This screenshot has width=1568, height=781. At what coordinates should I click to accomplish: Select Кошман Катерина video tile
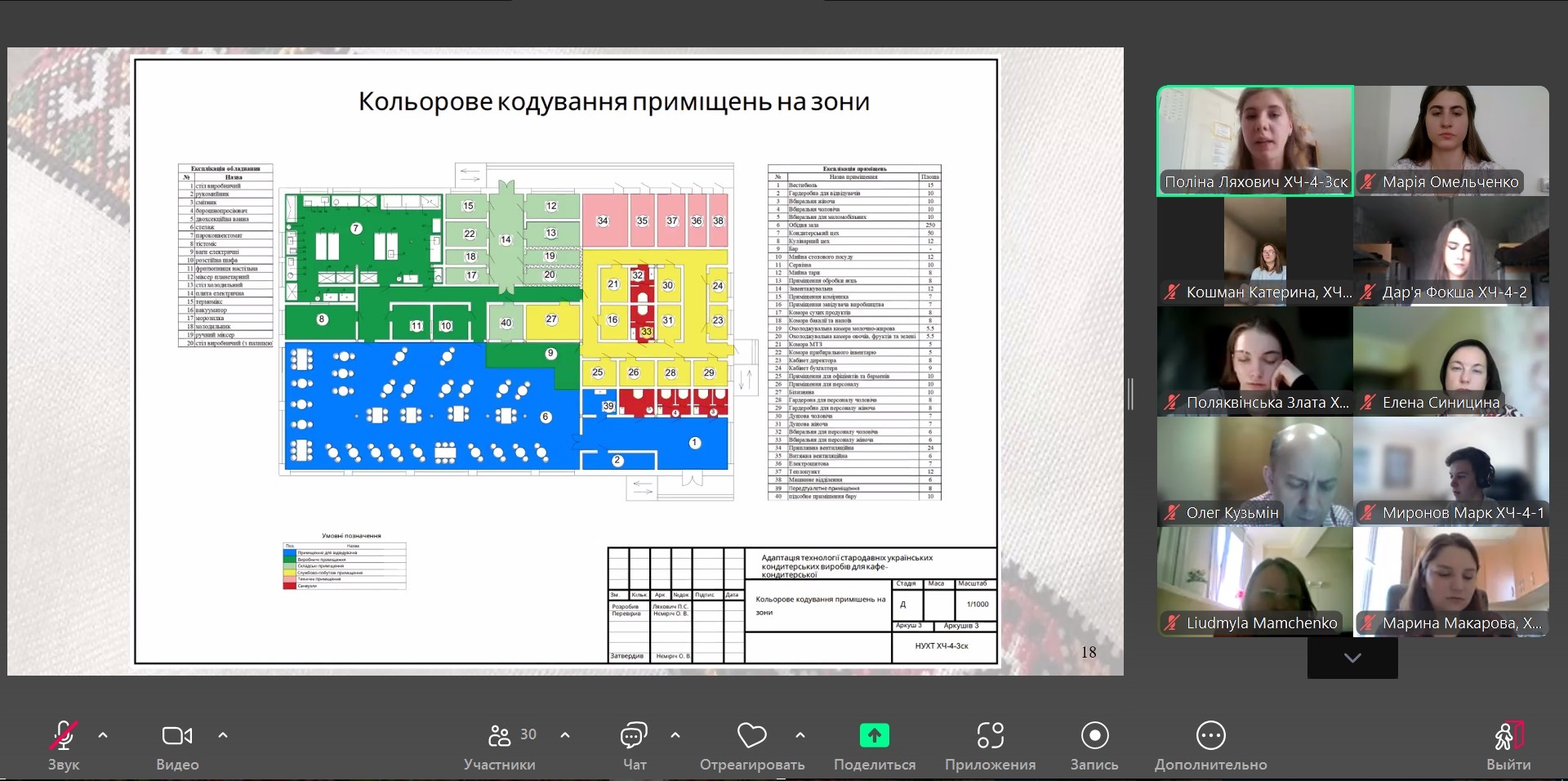coord(1255,251)
